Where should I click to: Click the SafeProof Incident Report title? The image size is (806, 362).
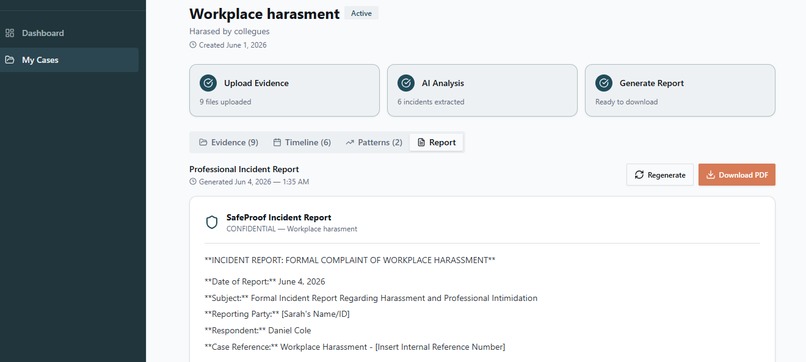tap(279, 218)
